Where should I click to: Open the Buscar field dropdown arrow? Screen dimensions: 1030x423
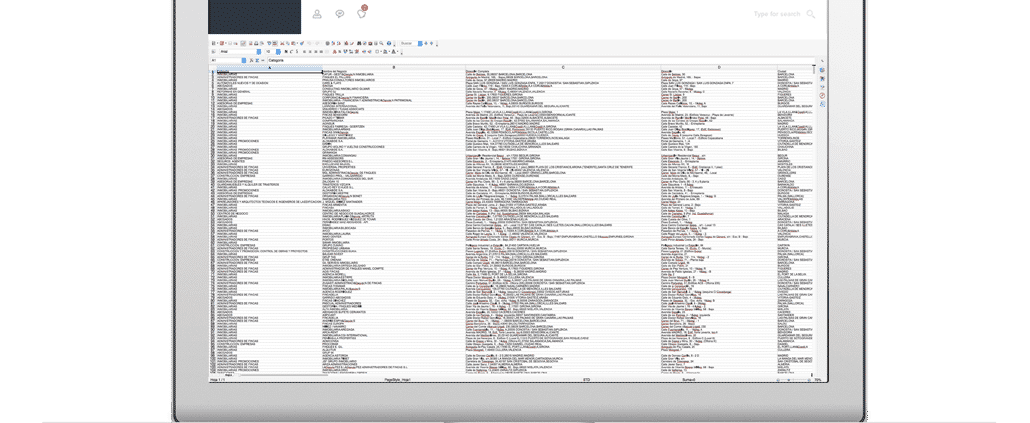pos(420,43)
